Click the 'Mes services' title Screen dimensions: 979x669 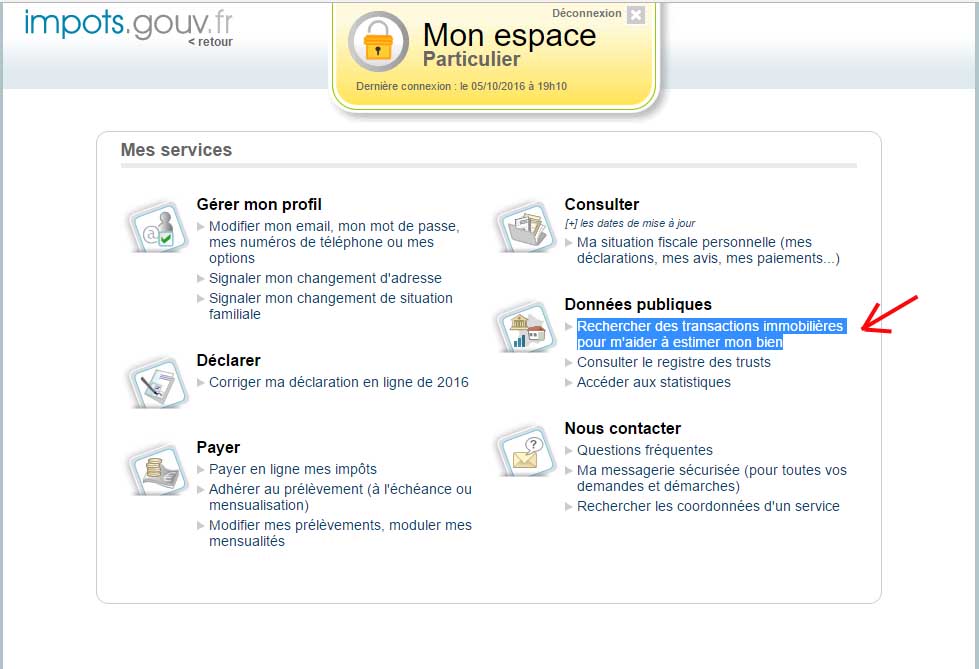[x=176, y=150]
